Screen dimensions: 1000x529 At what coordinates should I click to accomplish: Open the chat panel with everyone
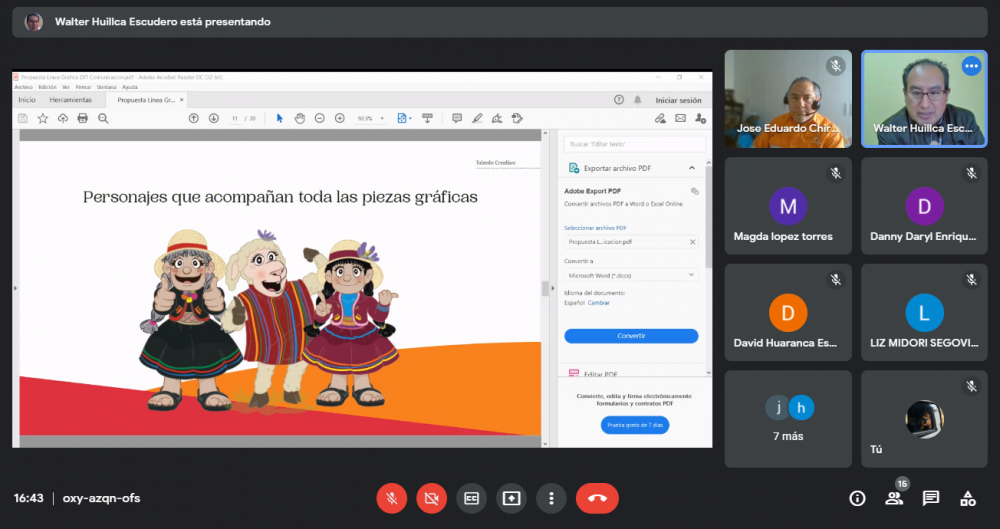931,498
